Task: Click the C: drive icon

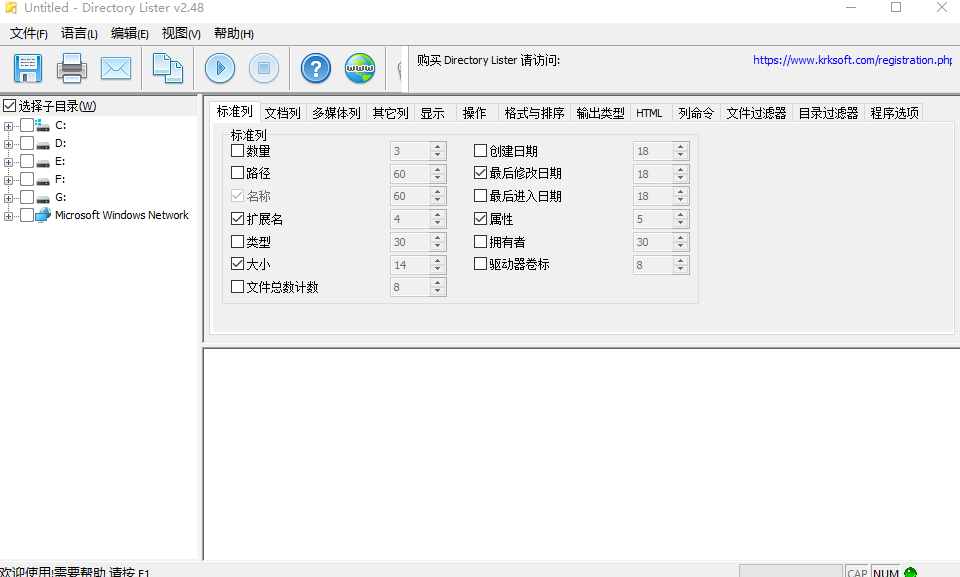Action: tap(42, 126)
